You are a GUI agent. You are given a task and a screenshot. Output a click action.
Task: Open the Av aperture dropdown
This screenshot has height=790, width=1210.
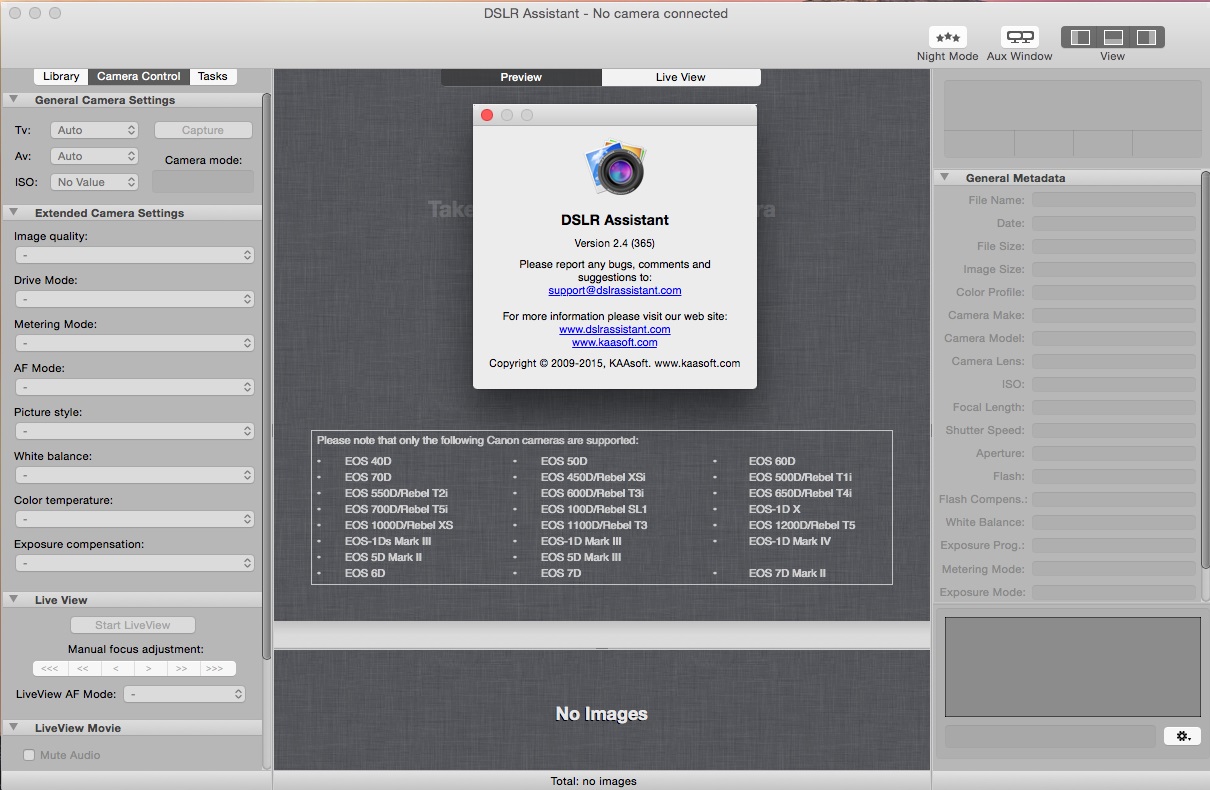[x=96, y=156]
